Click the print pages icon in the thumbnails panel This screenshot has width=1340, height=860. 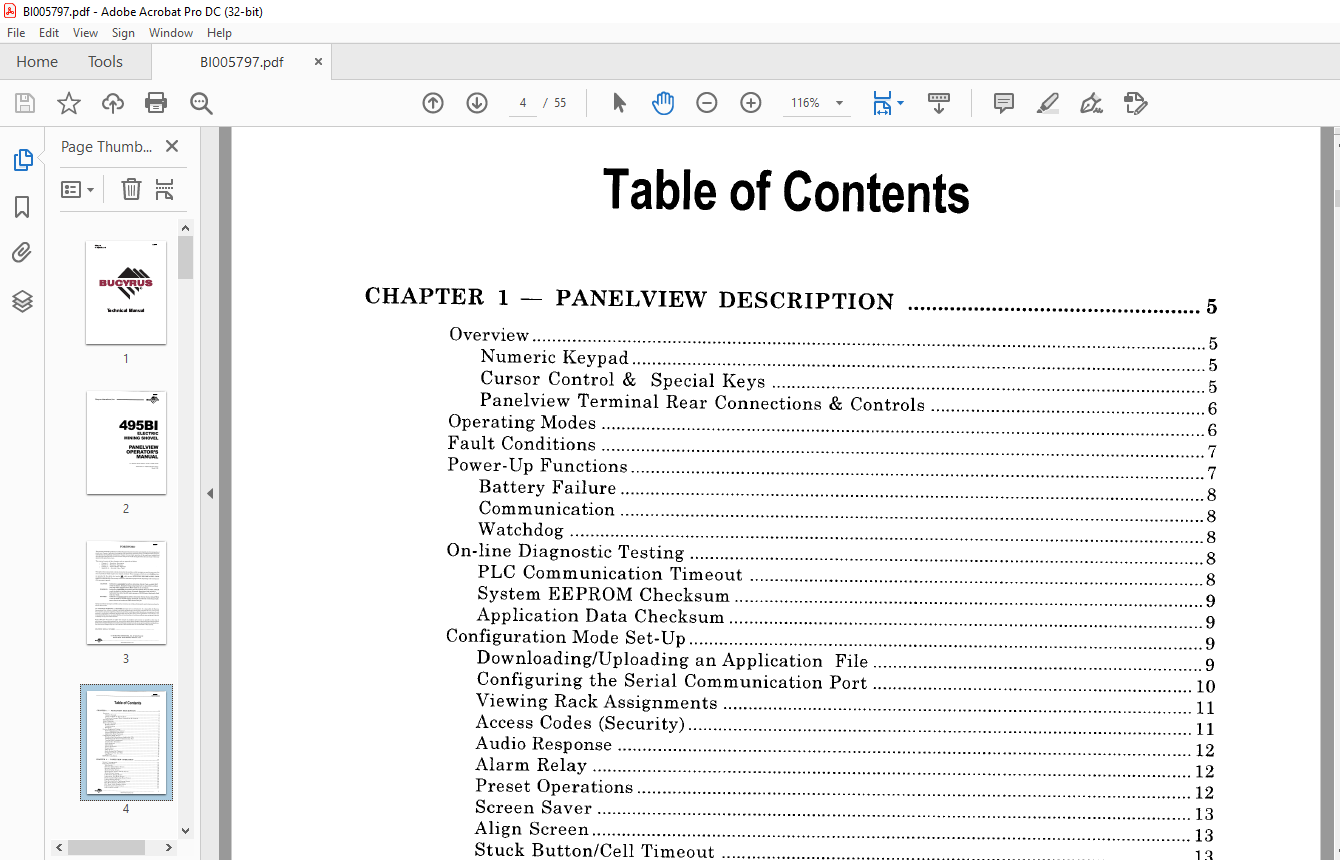click(x=165, y=189)
